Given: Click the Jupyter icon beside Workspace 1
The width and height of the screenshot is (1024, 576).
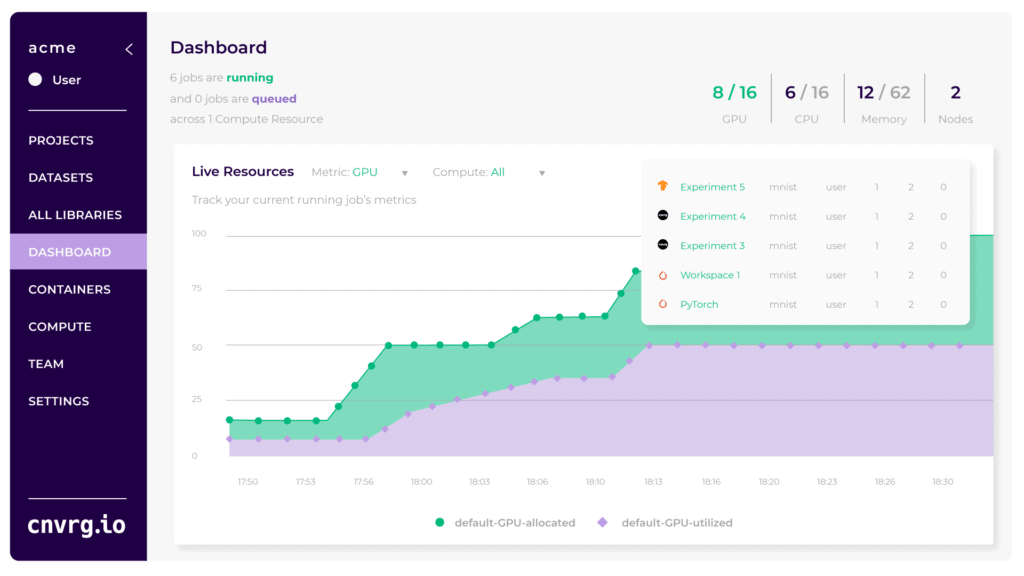Looking at the screenshot, I should (662, 275).
